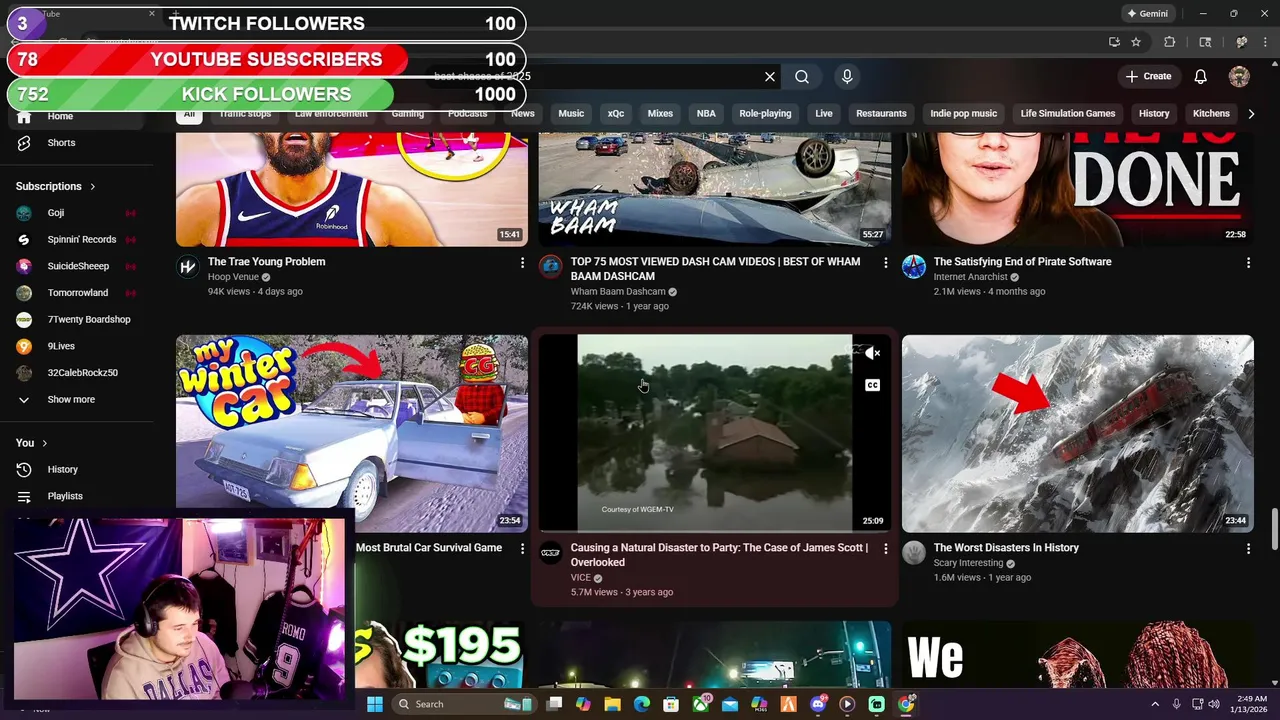Clear the YouTube search box with X
The height and width of the screenshot is (720, 1280).
(x=770, y=77)
